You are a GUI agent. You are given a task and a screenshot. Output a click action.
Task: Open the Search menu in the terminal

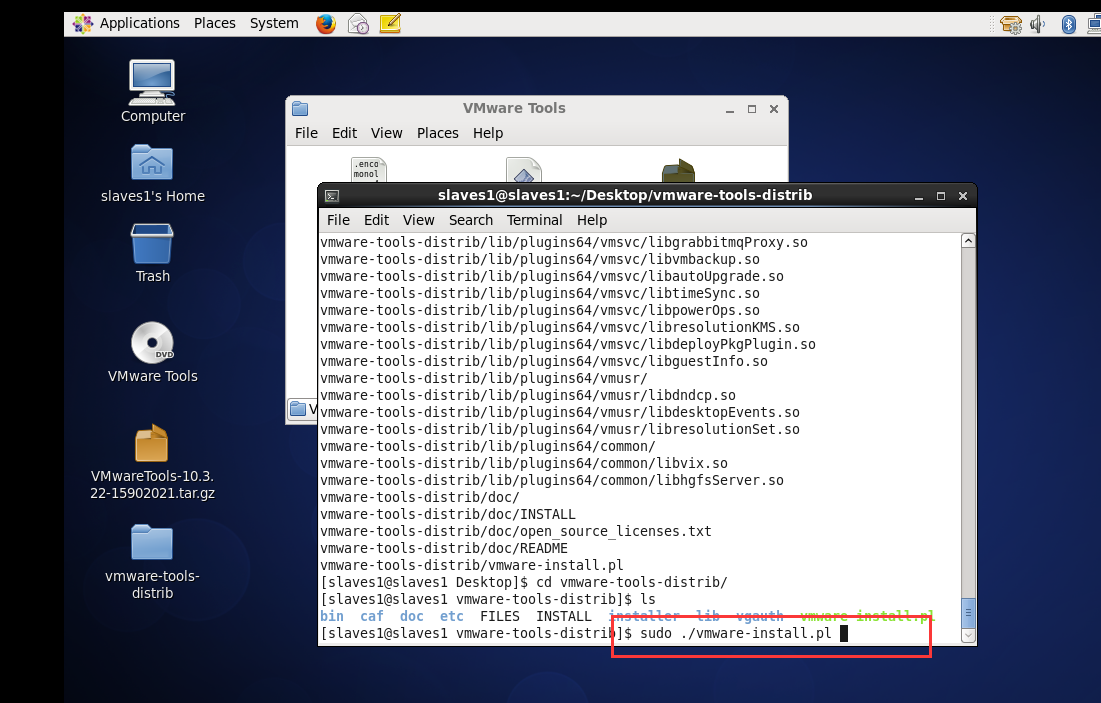pyautogui.click(x=470, y=220)
